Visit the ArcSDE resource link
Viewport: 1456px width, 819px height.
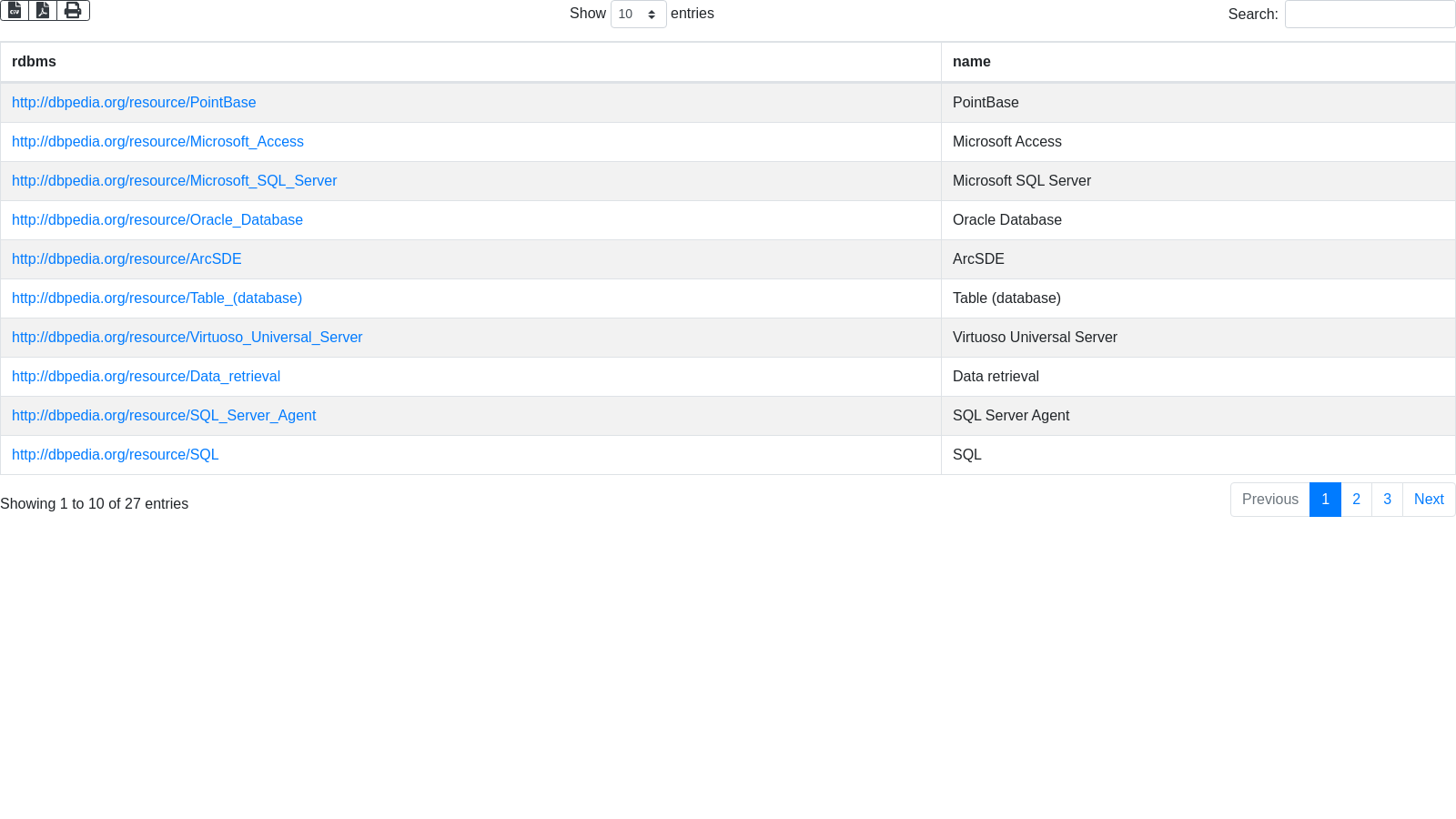126,259
